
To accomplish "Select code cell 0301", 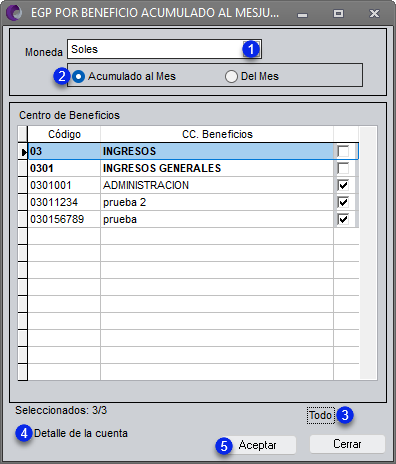I will [64, 168].
